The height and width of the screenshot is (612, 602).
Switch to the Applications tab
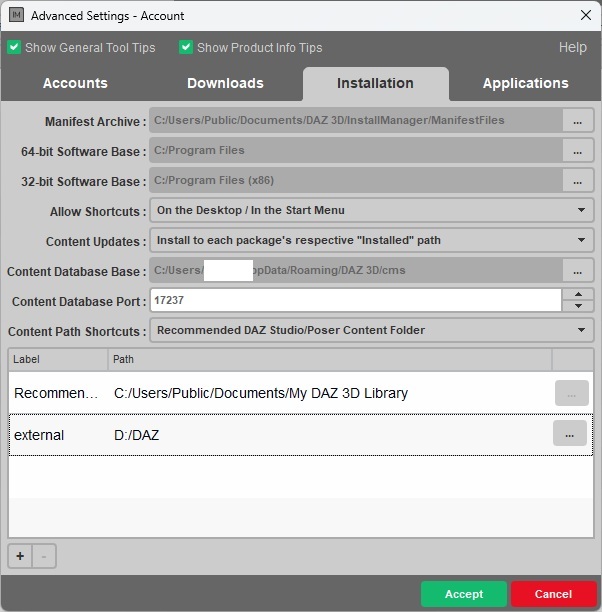(x=525, y=83)
